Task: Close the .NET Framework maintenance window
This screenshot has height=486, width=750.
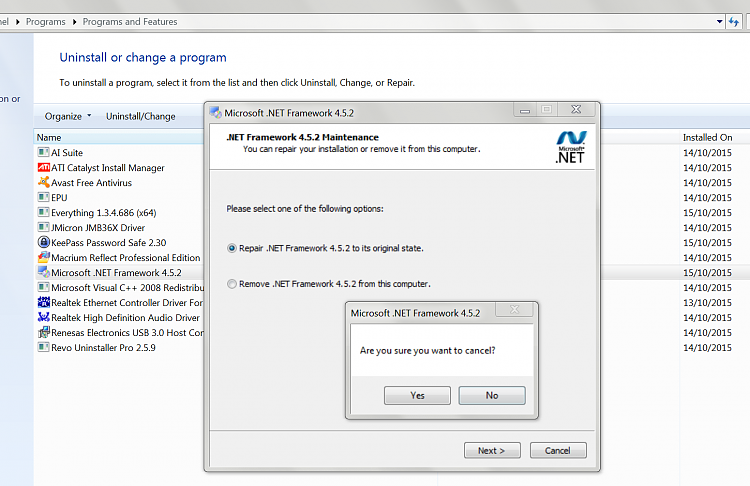Action: coord(576,110)
